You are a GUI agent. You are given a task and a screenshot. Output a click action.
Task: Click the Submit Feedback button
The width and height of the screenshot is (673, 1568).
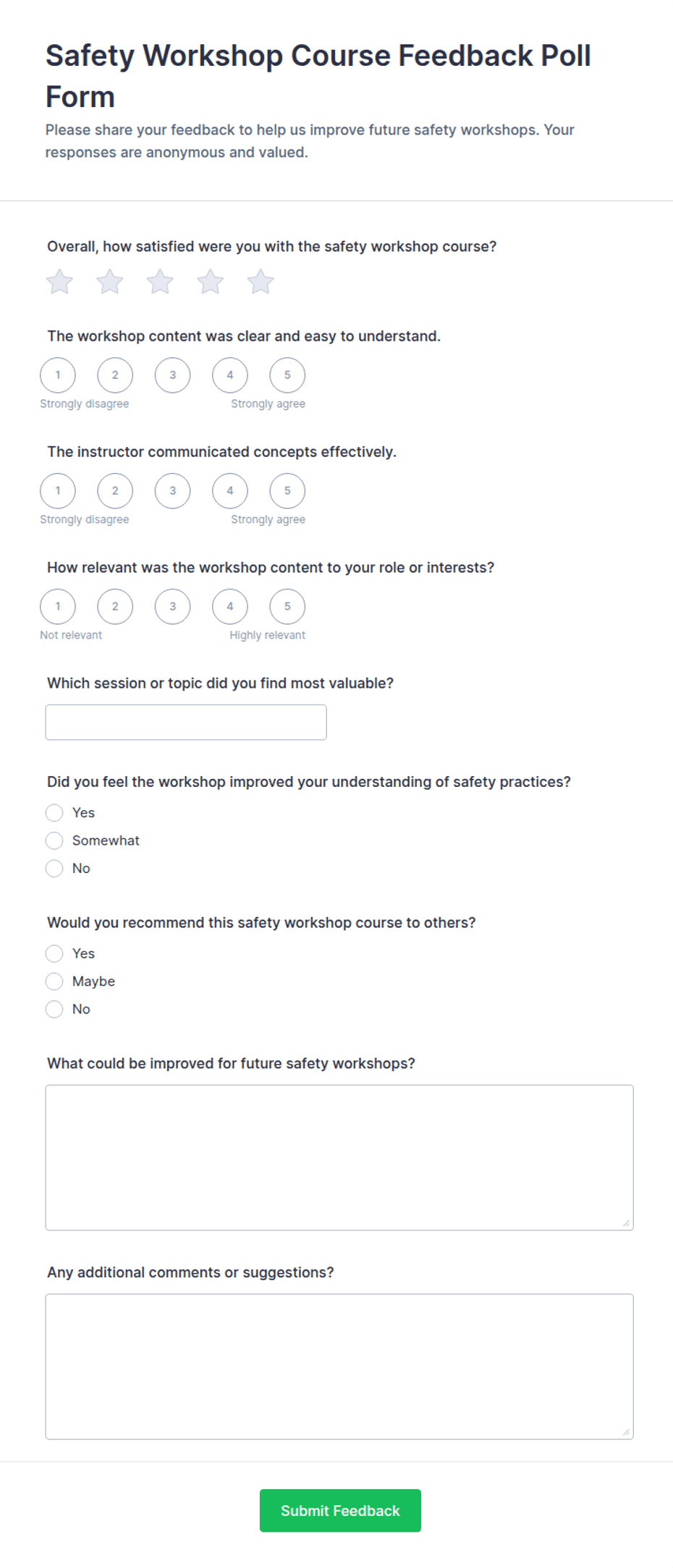click(340, 1510)
